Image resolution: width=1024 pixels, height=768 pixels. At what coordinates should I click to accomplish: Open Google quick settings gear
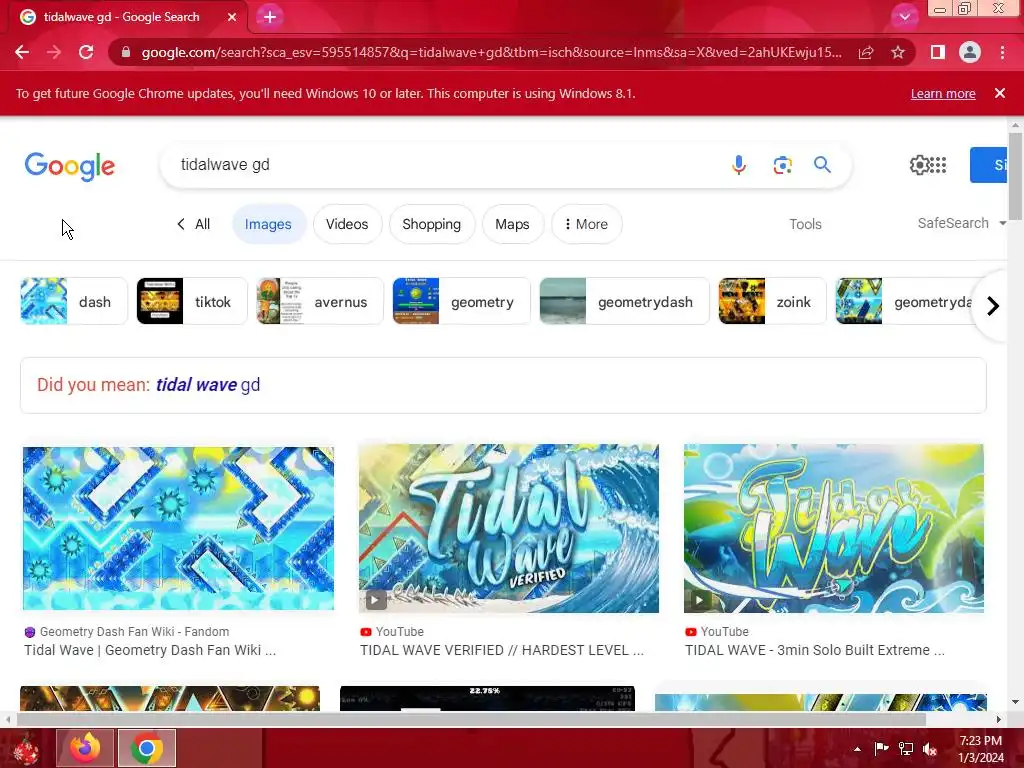pyautogui.click(x=919, y=165)
